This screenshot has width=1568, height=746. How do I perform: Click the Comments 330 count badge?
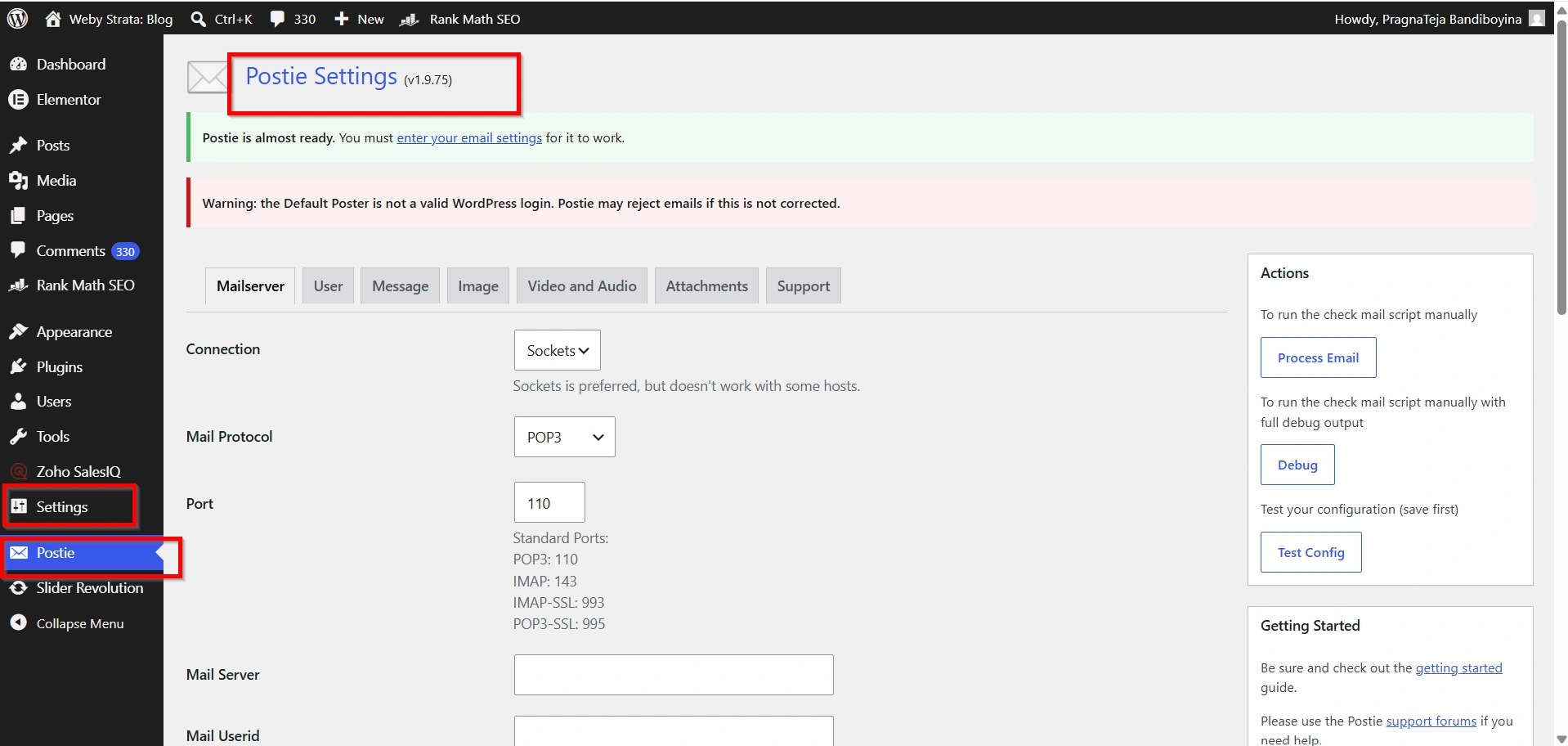[125, 251]
